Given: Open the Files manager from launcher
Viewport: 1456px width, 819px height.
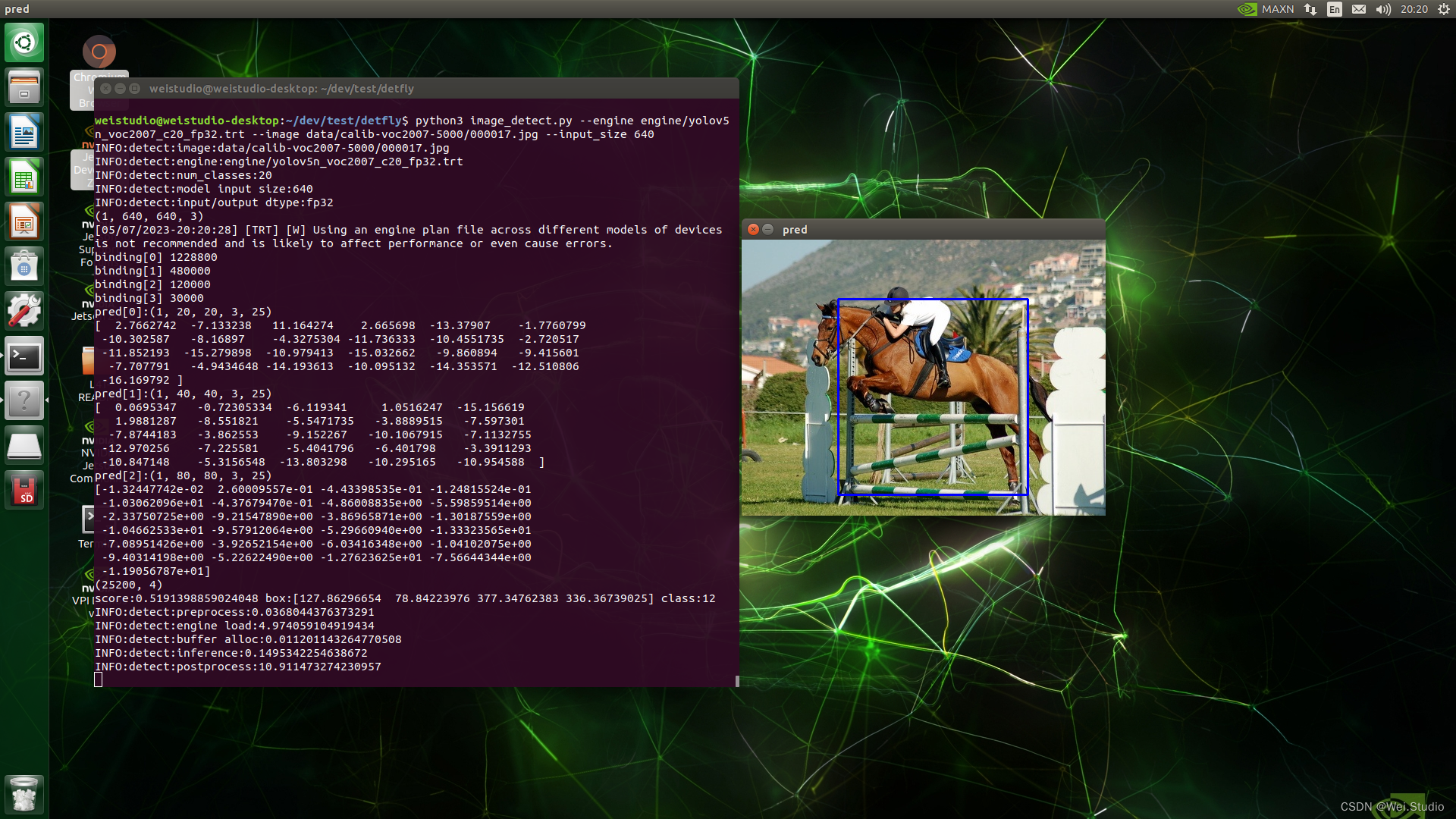Looking at the screenshot, I should (x=24, y=87).
